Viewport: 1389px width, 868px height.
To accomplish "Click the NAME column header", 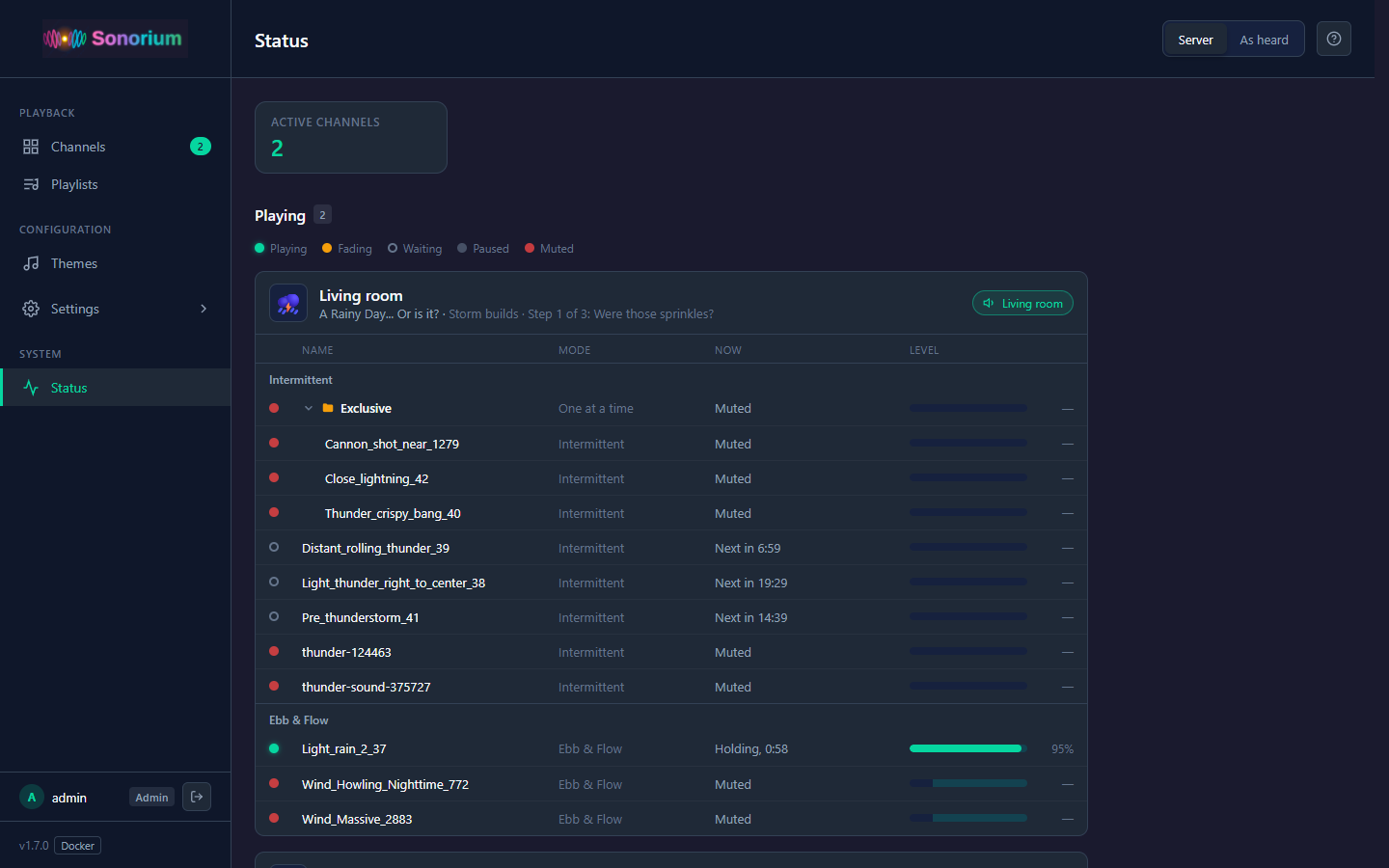I will [x=317, y=350].
